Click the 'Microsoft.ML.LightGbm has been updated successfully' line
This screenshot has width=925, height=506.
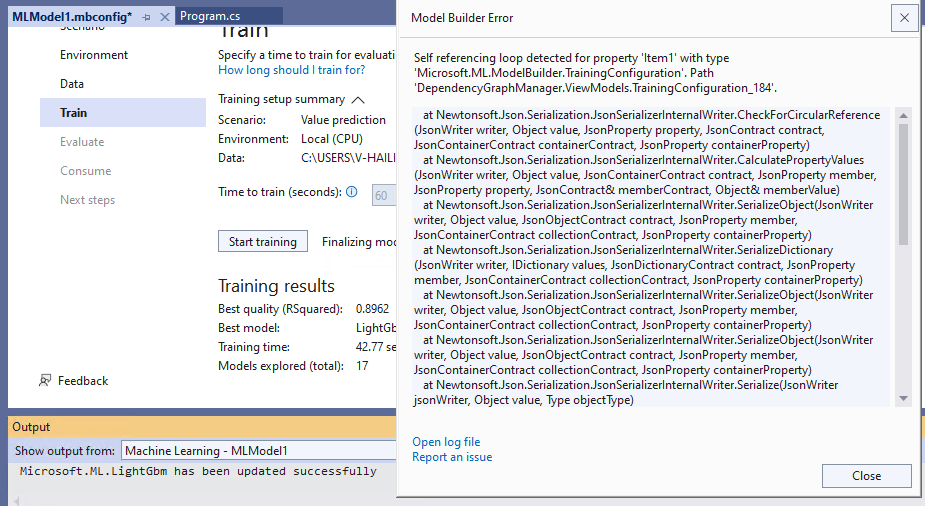198,471
